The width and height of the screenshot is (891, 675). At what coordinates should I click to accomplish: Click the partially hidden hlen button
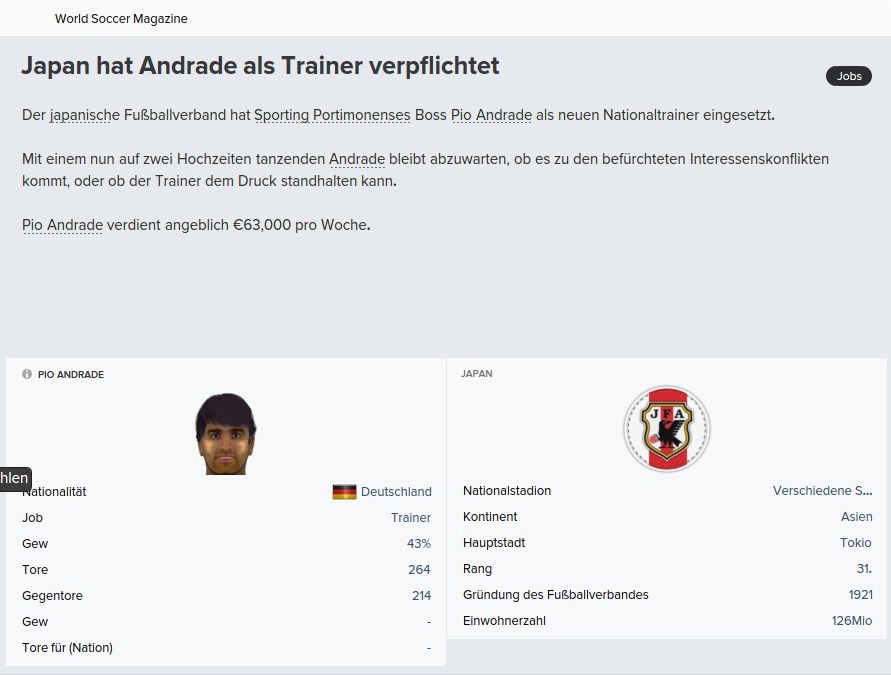pos(15,478)
